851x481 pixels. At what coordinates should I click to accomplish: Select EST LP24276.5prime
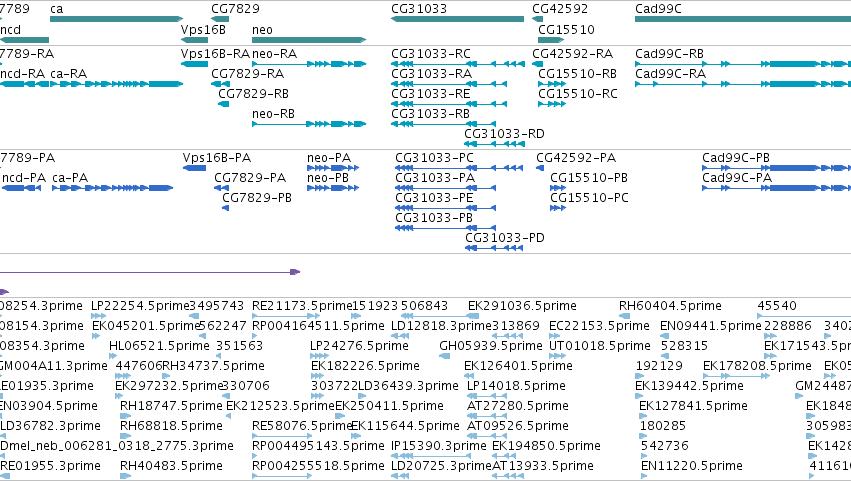click(319, 356)
